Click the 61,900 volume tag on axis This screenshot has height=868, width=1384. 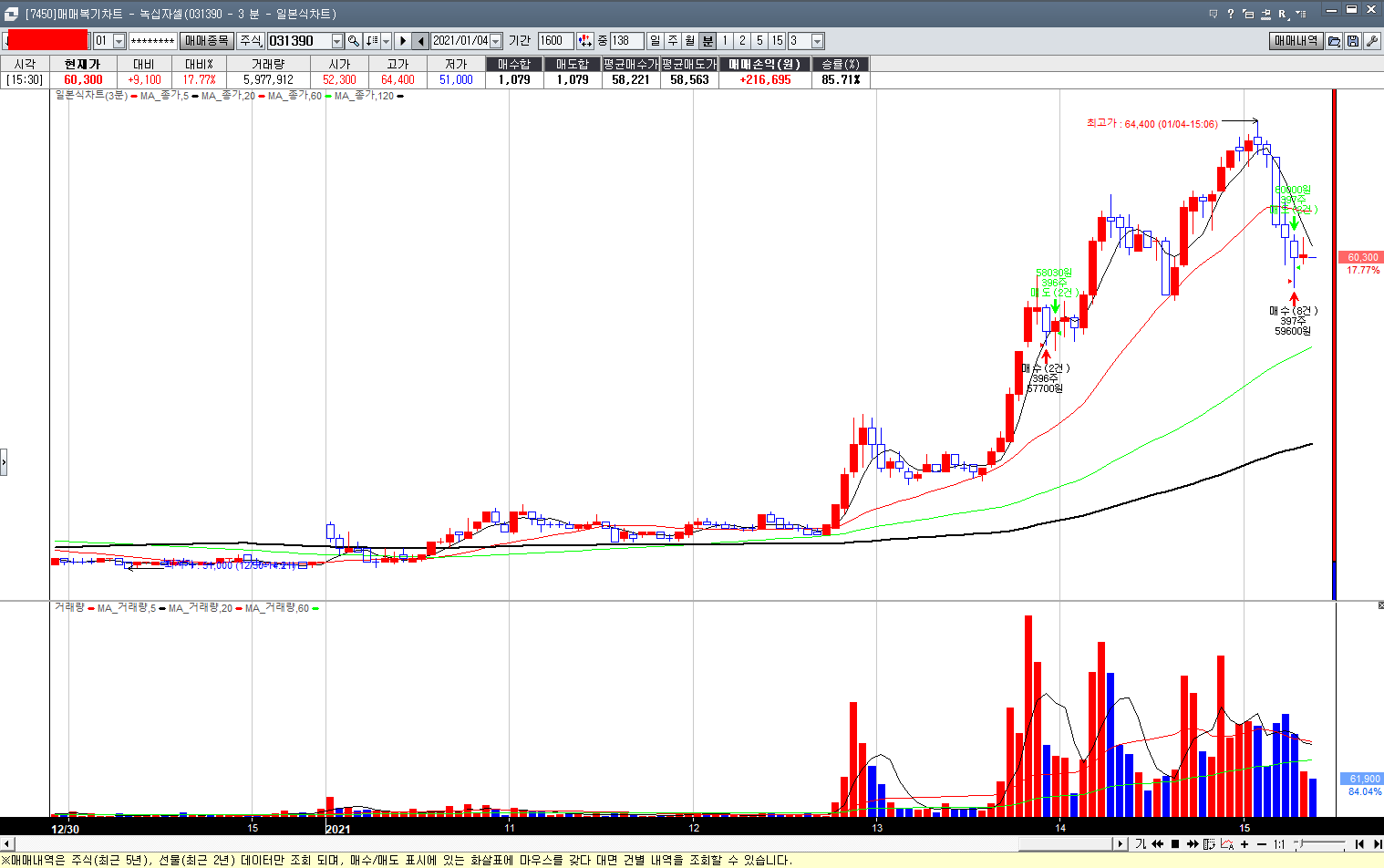tap(1362, 779)
